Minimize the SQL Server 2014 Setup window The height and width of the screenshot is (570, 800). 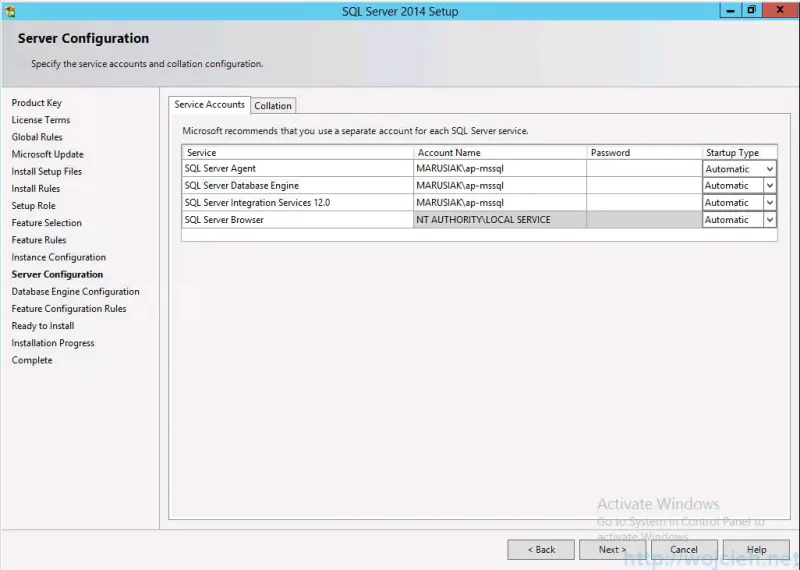[731, 10]
